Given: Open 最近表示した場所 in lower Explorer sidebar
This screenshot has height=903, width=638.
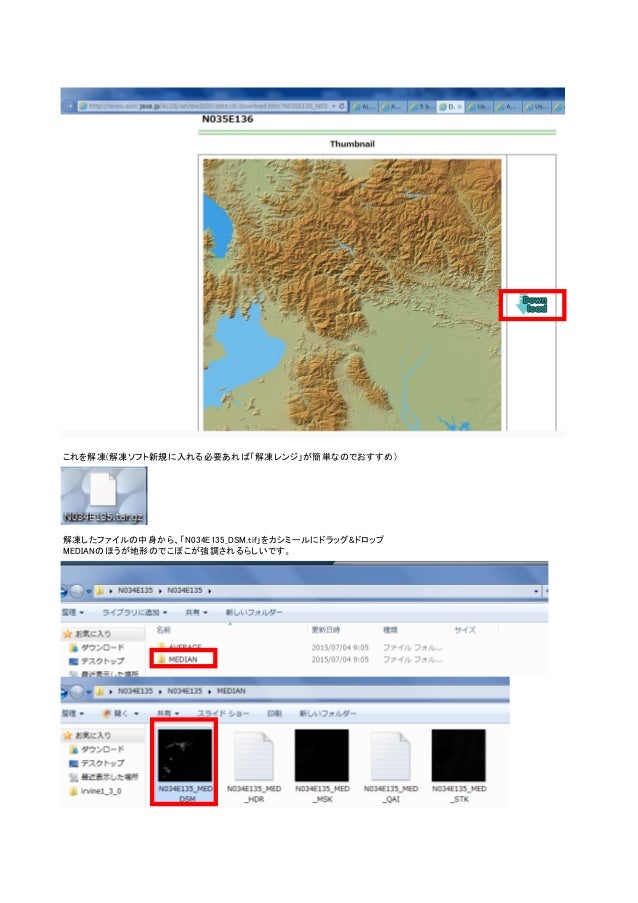Looking at the screenshot, I should point(104,777).
